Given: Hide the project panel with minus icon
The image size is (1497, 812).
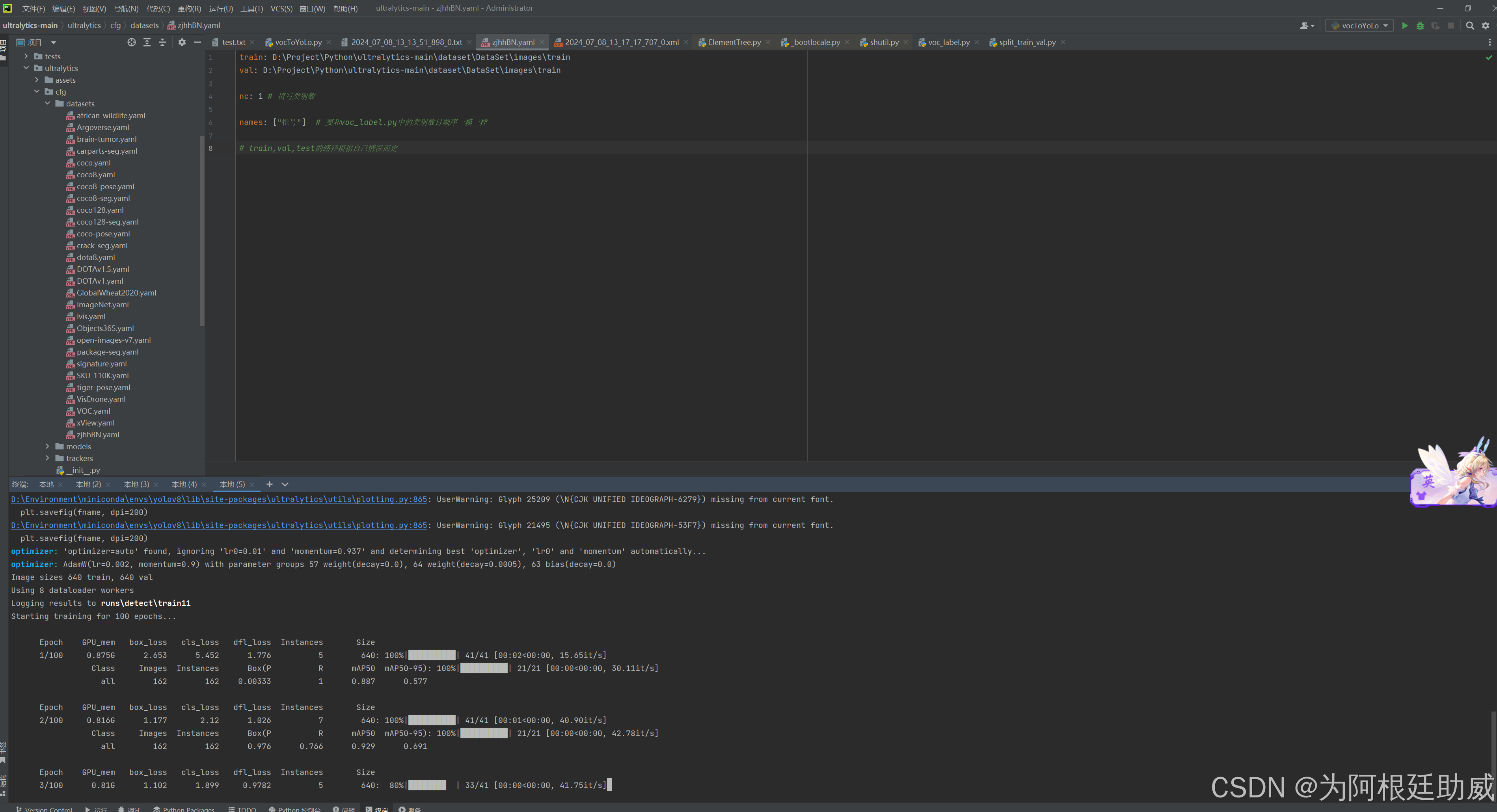Looking at the screenshot, I should 197,43.
